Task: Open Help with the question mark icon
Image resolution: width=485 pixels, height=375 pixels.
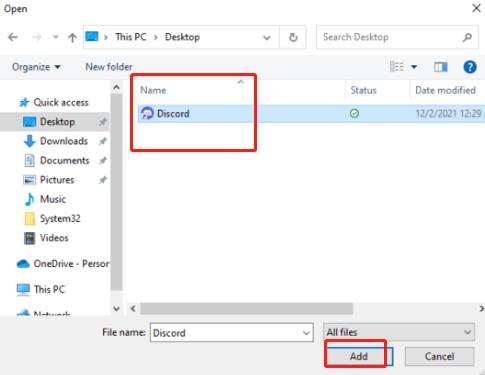Action: pyautogui.click(x=470, y=67)
